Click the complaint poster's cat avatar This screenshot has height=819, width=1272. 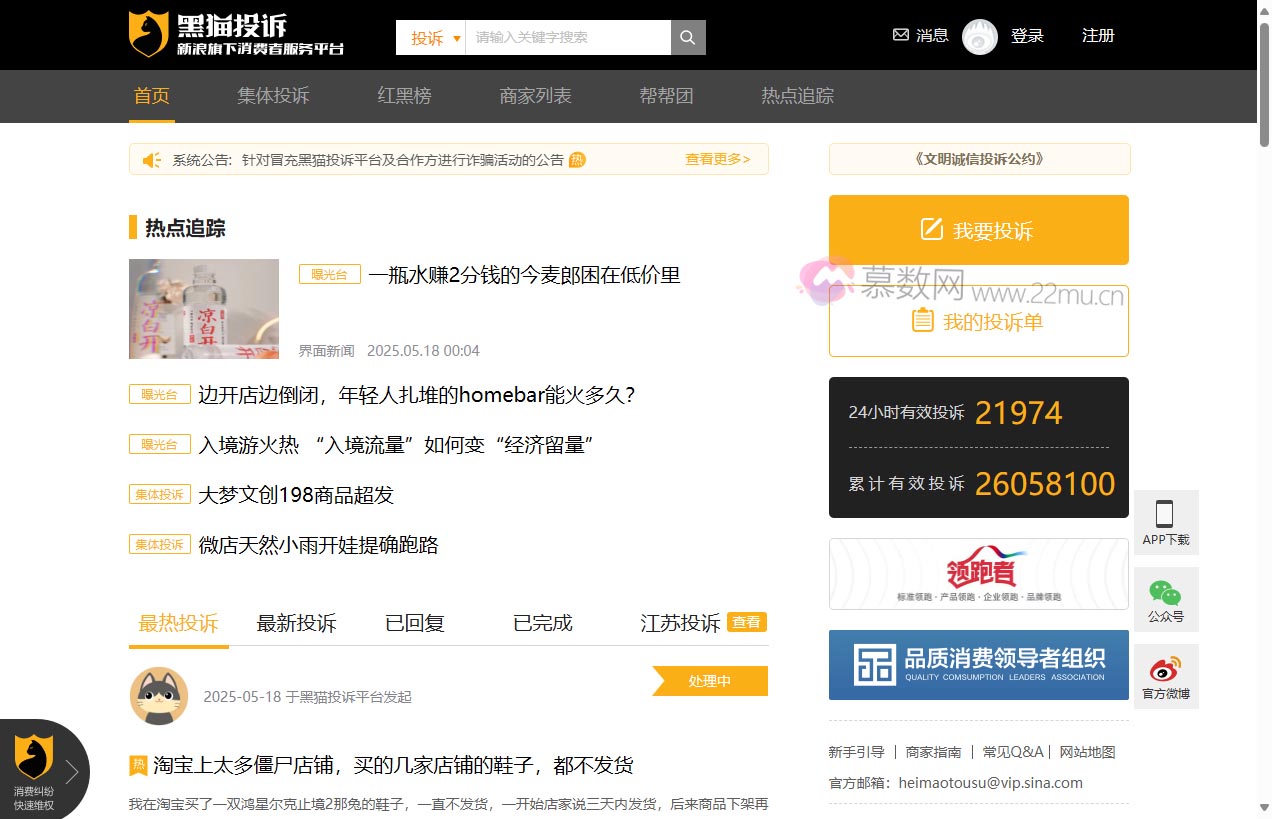[159, 695]
